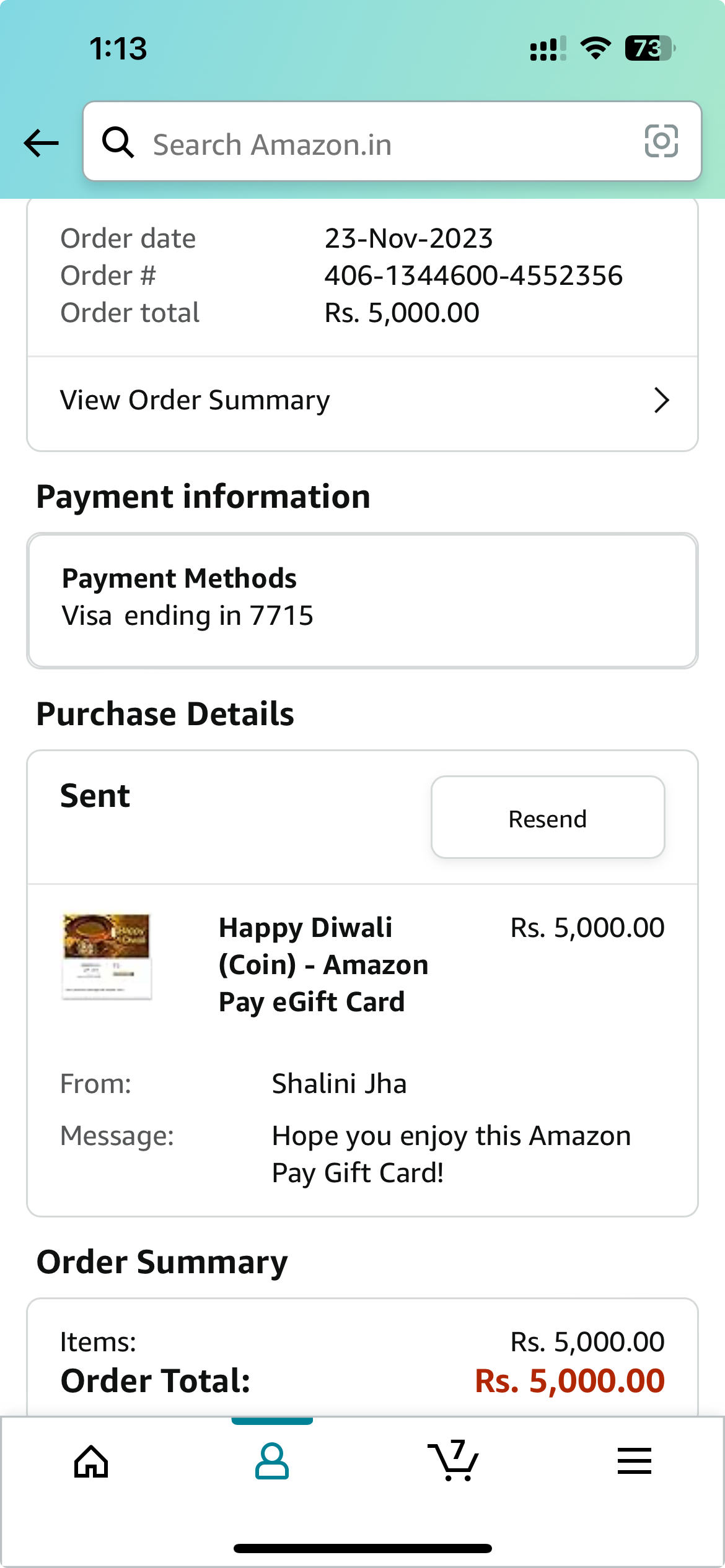Go to the Home tab
Viewport: 725px width, 1568px height.
coord(91,1461)
